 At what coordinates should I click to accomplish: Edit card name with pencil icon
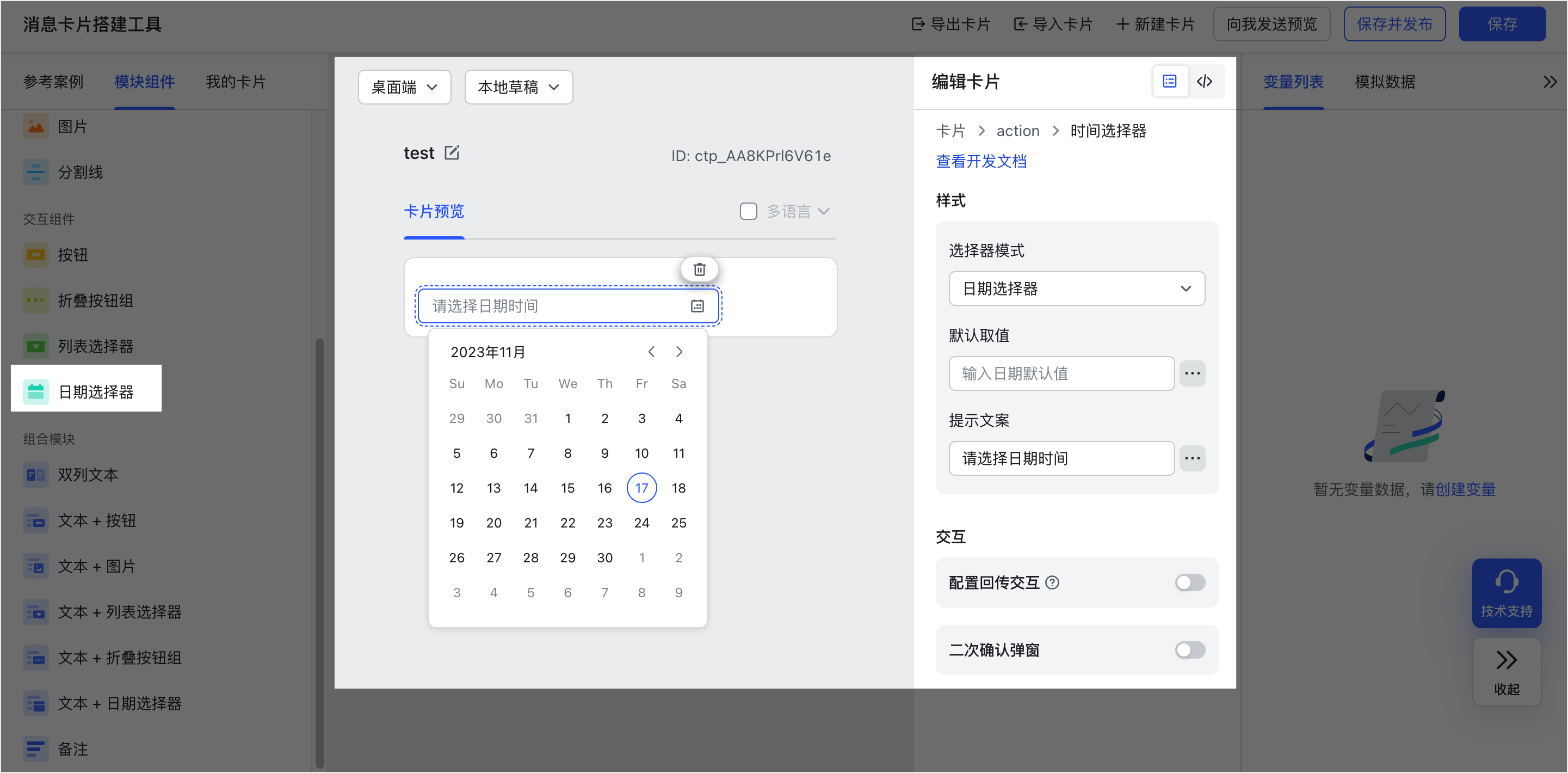point(452,152)
